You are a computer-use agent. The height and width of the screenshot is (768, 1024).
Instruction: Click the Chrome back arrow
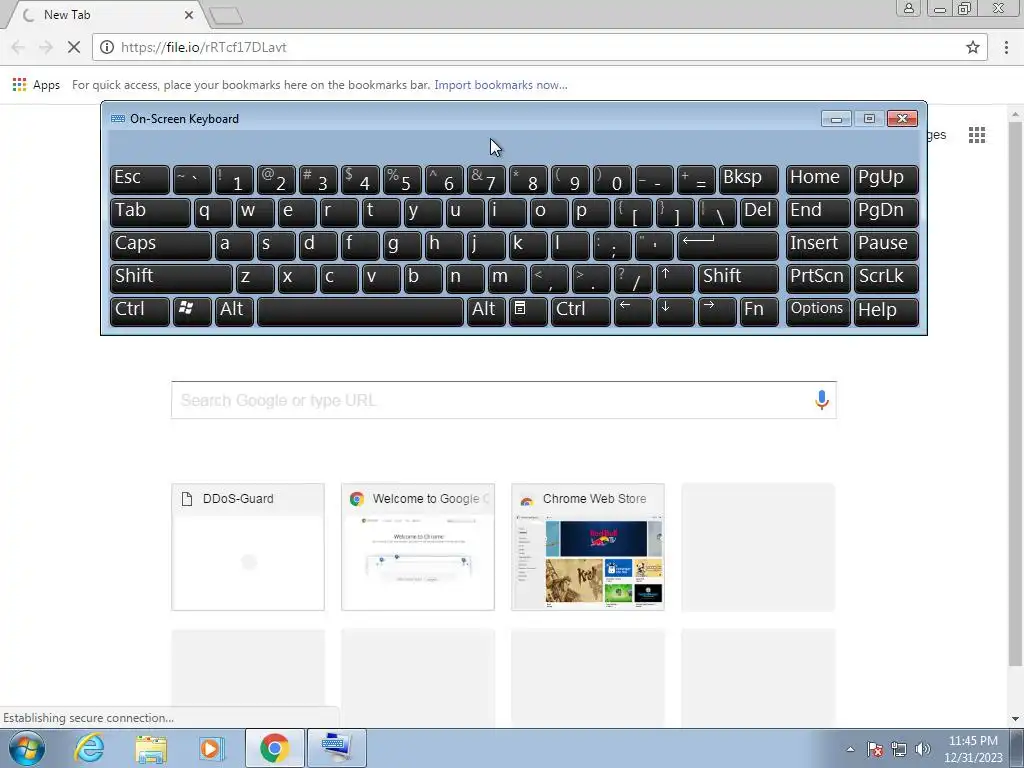point(18,47)
